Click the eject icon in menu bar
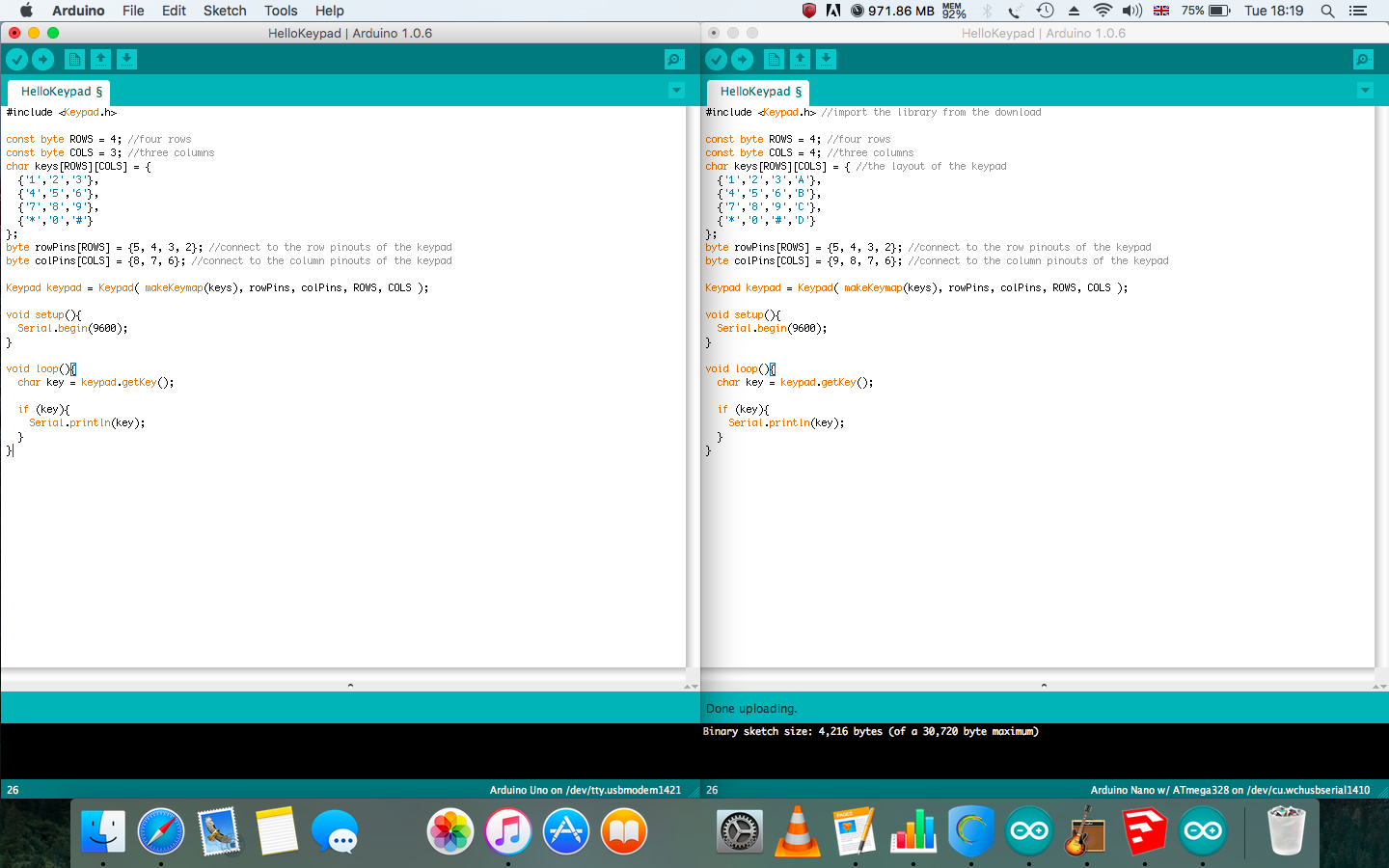Image resolution: width=1389 pixels, height=868 pixels. [1074, 11]
